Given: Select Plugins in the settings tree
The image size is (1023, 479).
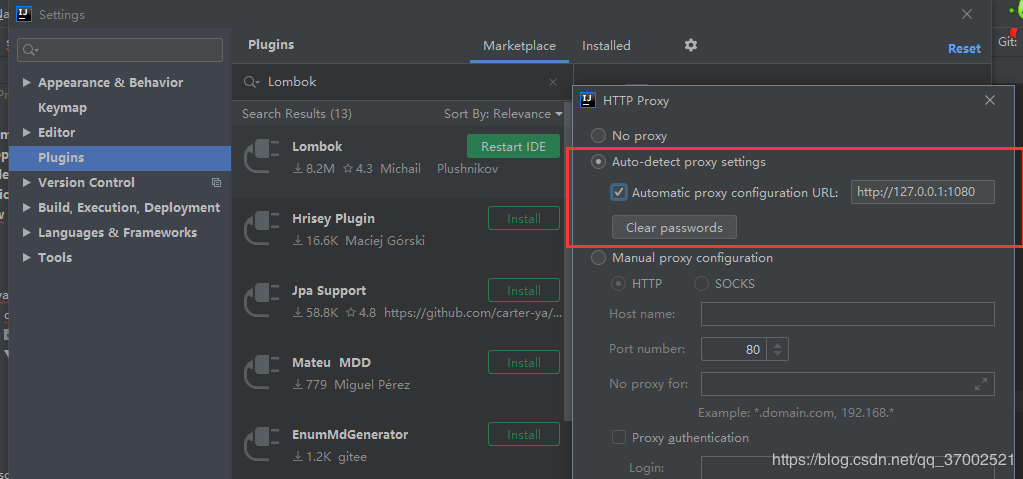Looking at the screenshot, I should click(120, 158).
